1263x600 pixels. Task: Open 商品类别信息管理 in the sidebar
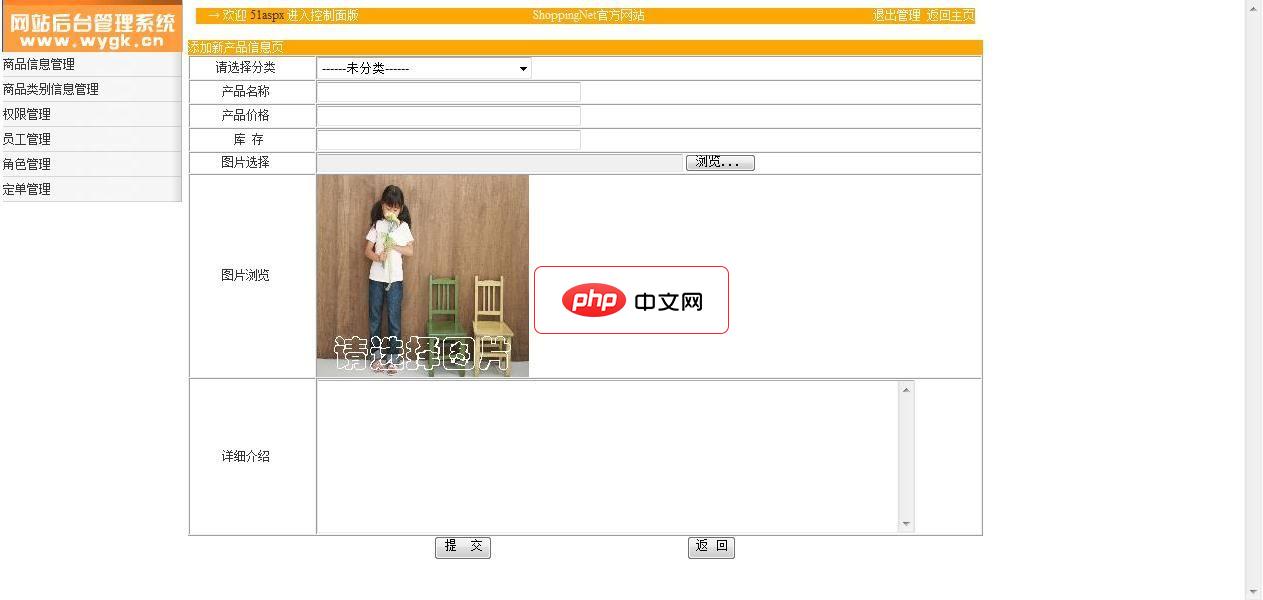[51, 89]
